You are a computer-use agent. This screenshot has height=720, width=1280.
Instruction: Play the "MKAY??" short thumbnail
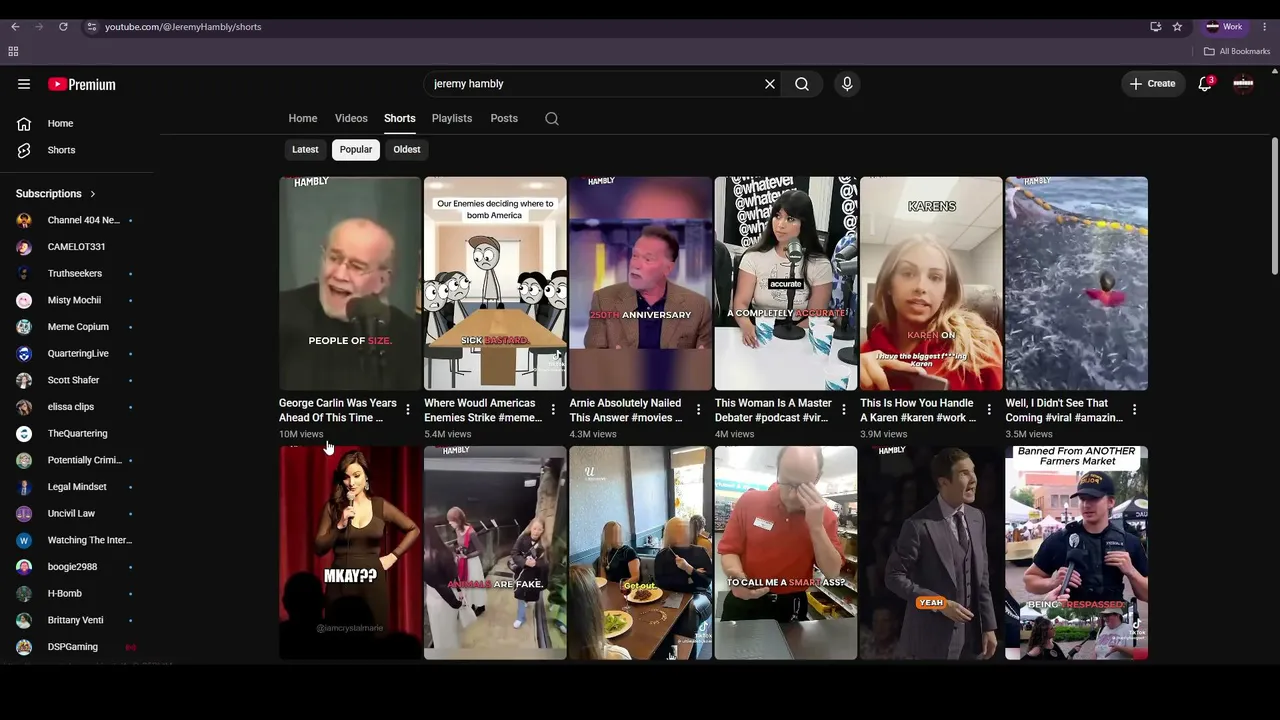pyautogui.click(x=350, y=553)
